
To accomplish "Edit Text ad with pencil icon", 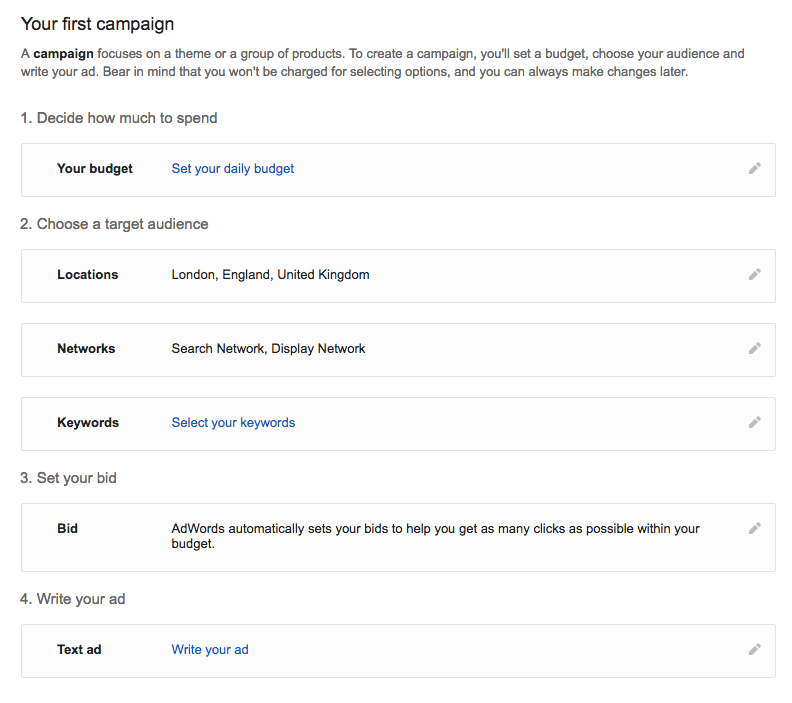I will coord(755,649).
